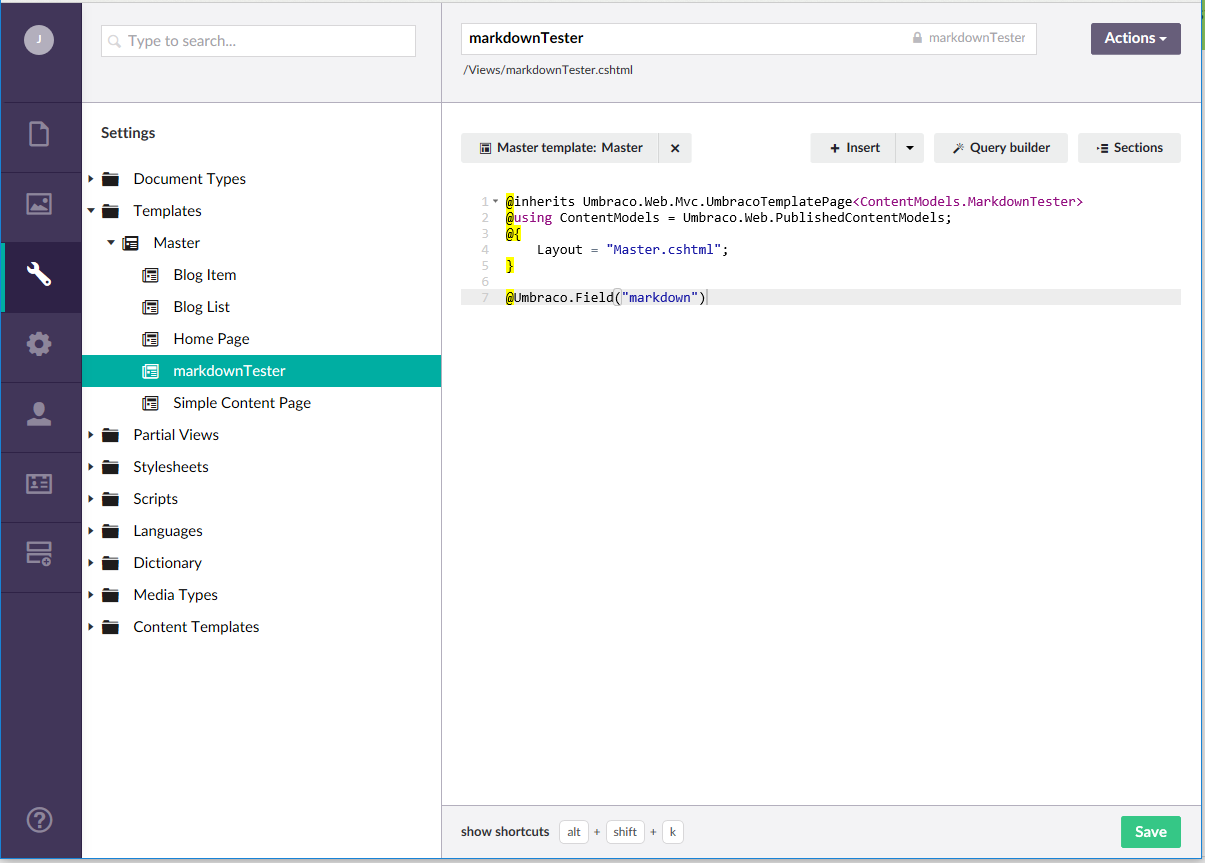Collapse the Templates tree node
This screenshot has width=1205, height=863.
91,211
